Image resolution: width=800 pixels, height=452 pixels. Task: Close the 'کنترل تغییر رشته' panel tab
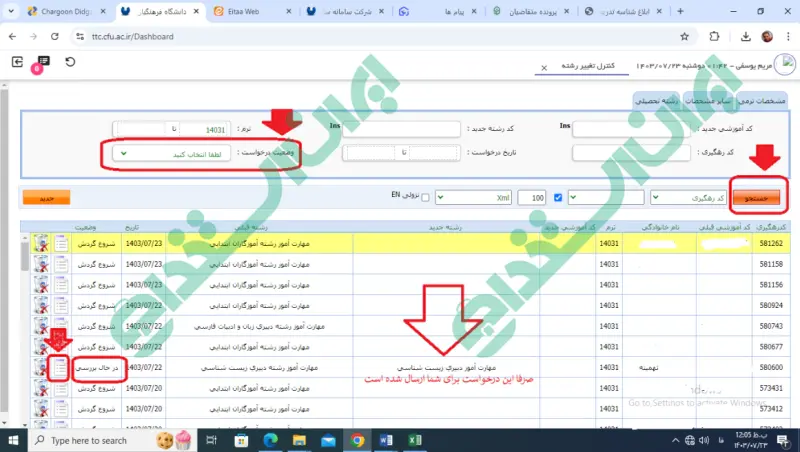[x=543, y=67]
